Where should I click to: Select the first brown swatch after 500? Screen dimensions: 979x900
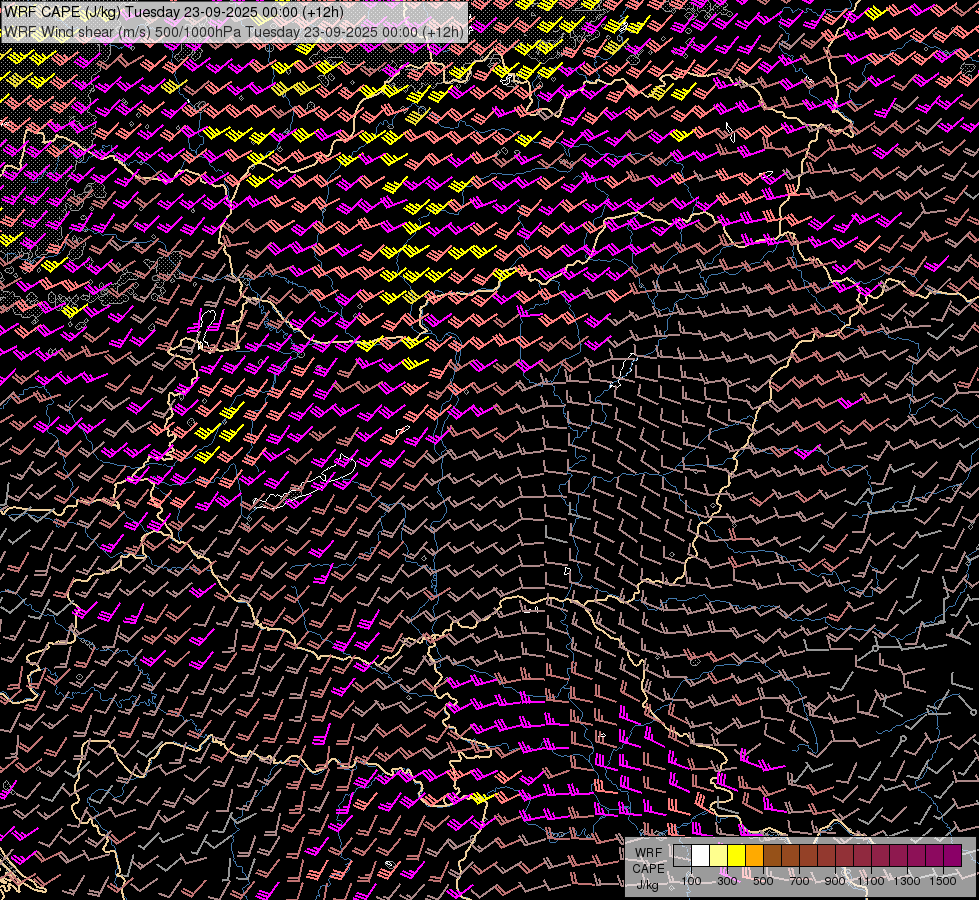click(773, 856)
